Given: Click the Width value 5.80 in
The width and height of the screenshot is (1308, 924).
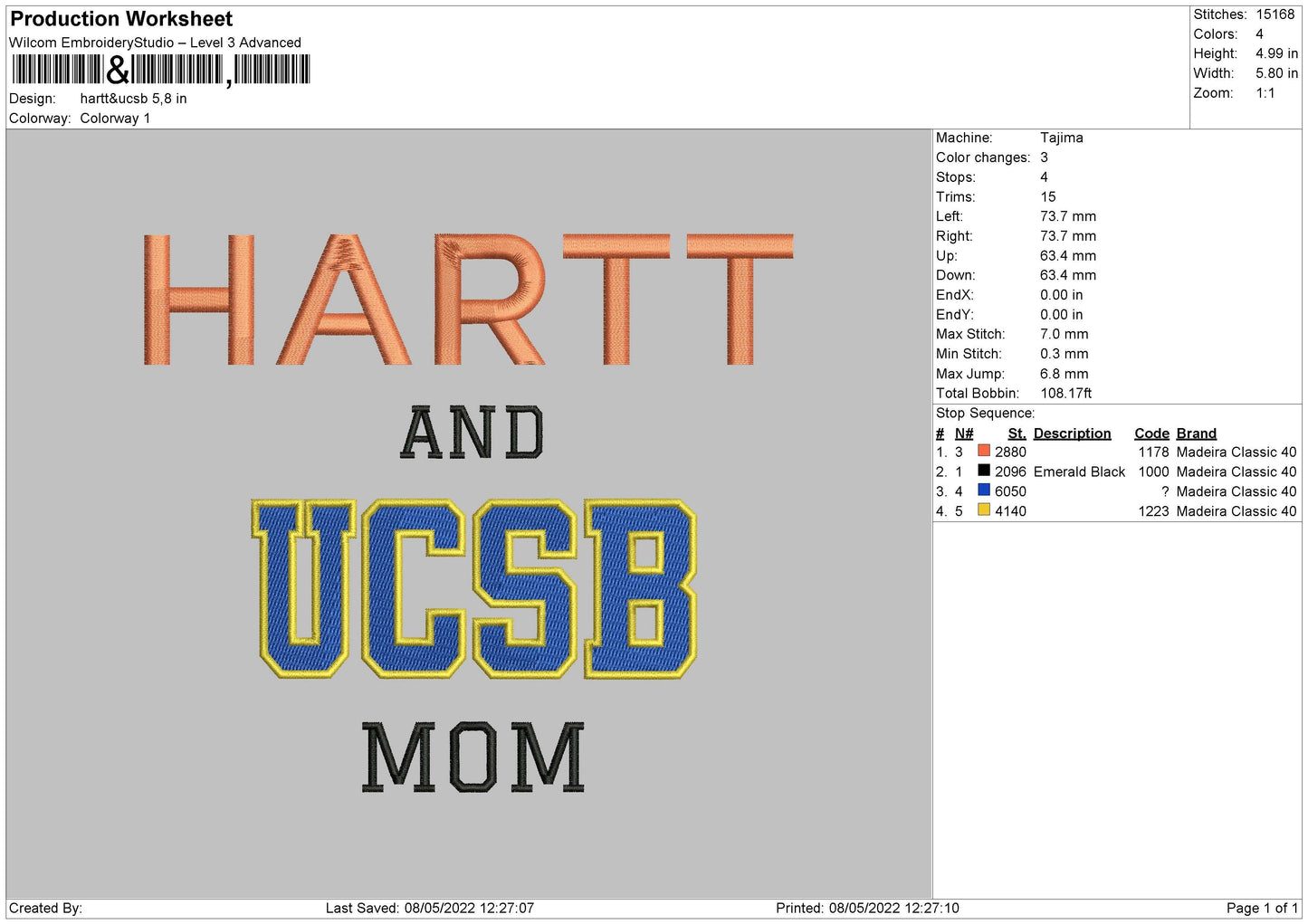Looking at the screenshot, I should tap(1276, 73).
